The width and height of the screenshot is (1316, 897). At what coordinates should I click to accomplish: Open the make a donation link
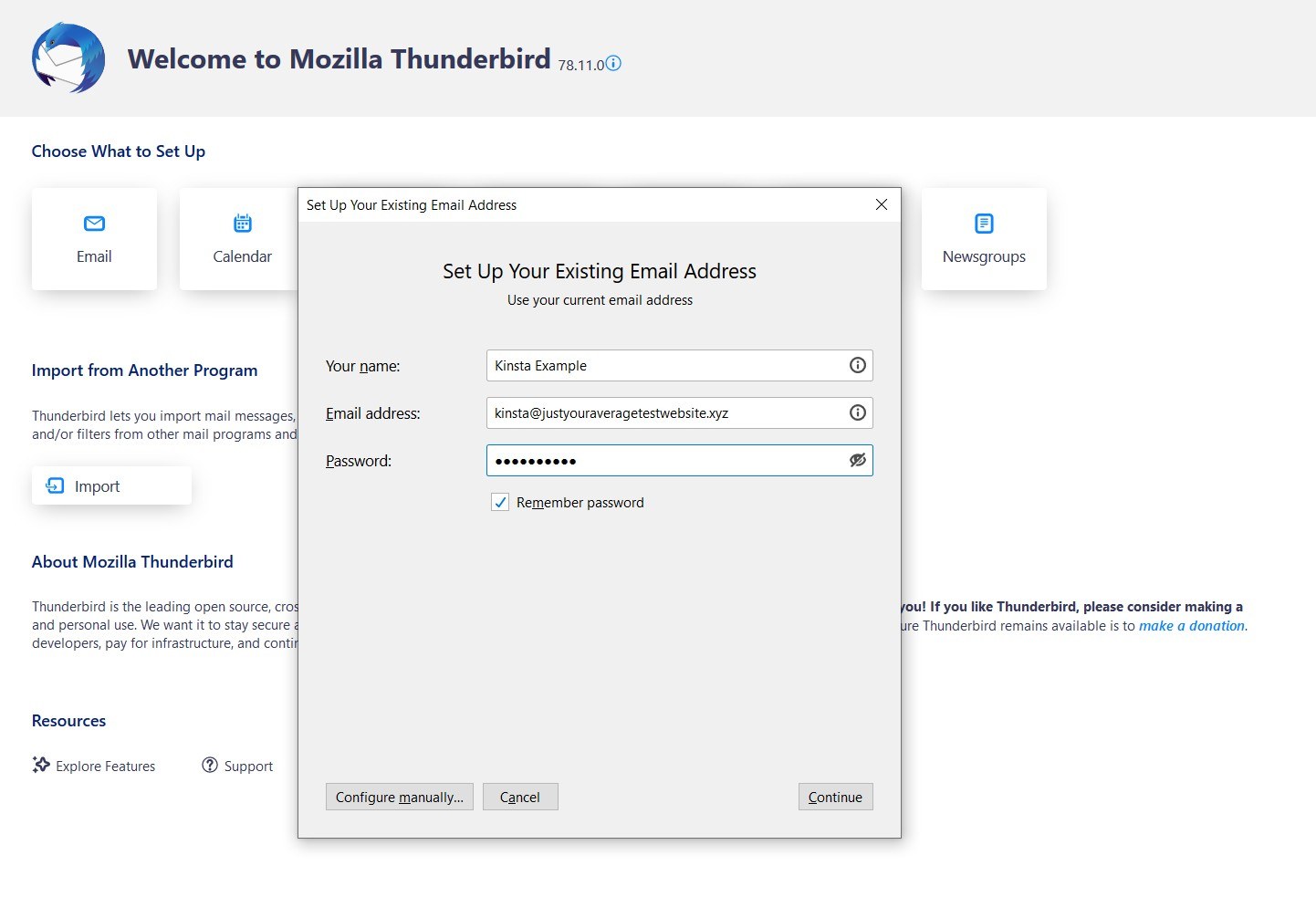[1192, 625]
